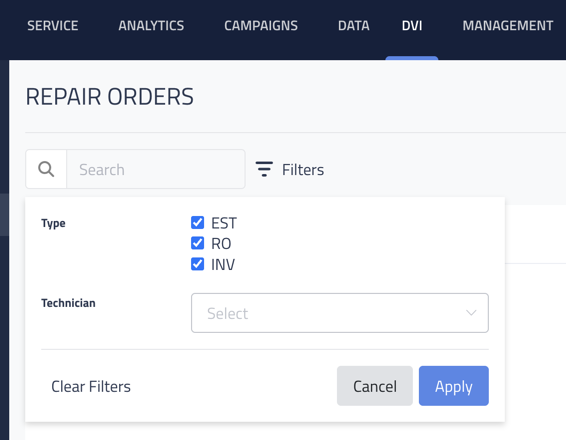Click the magnifying glass search icon

coord(46,169)
